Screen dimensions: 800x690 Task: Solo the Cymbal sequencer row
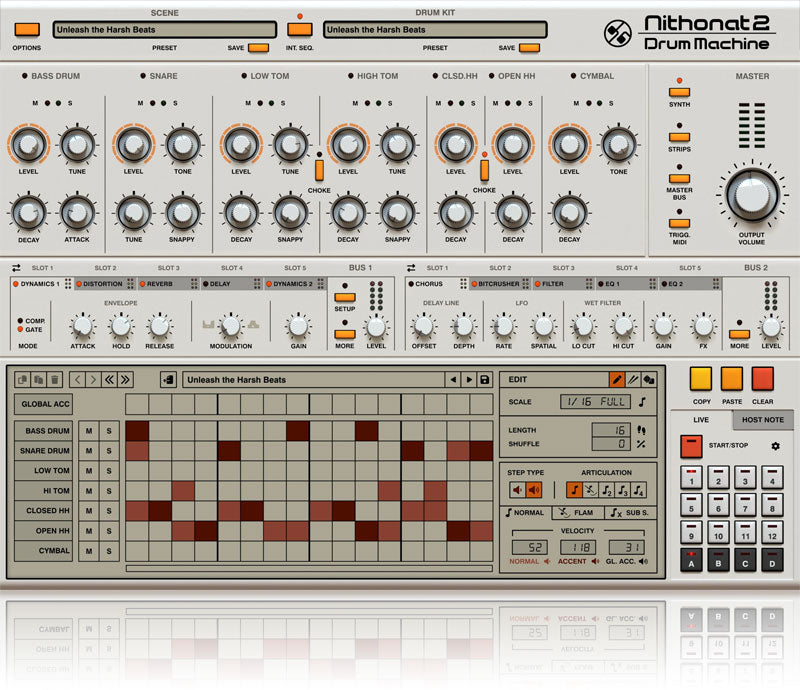[109, 551]
